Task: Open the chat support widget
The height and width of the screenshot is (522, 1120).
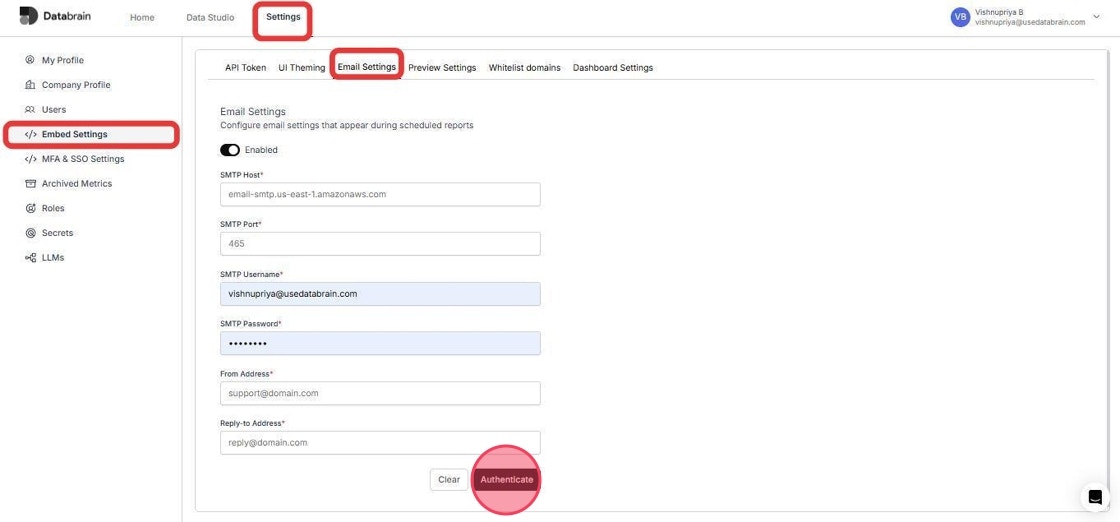Action: [x=1095, y=497]
